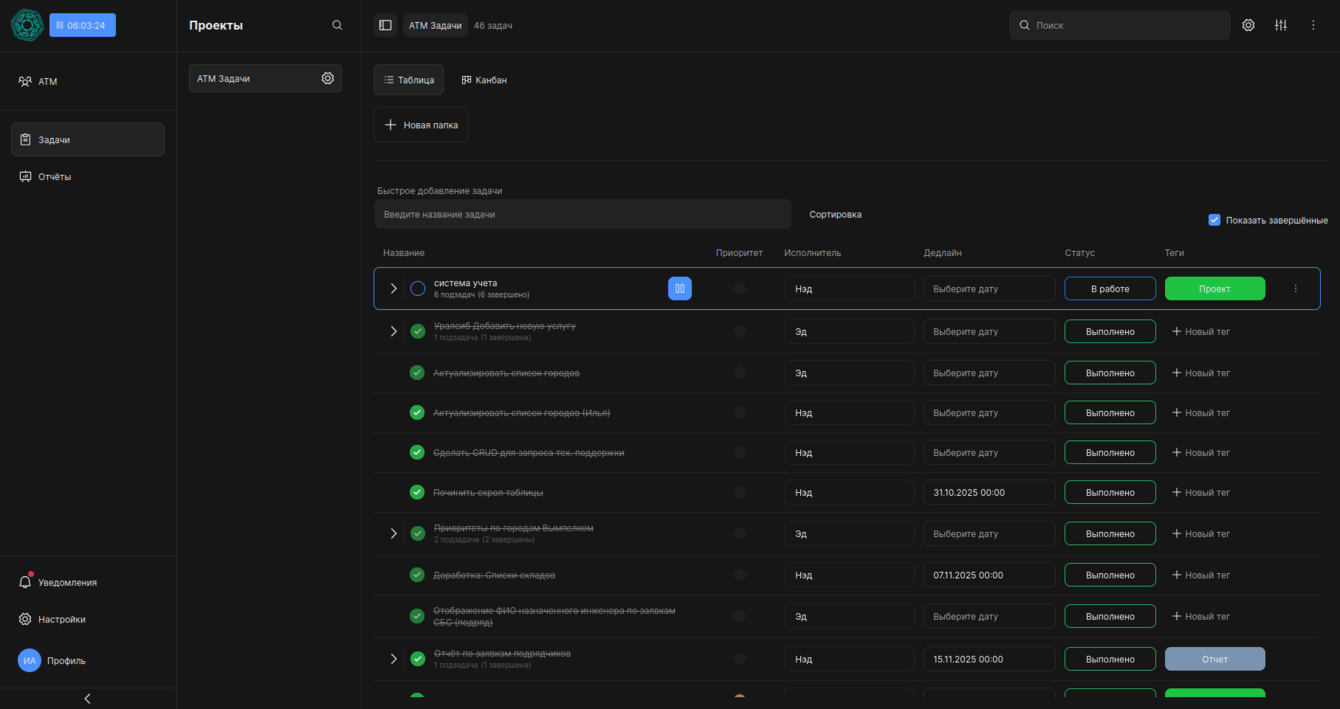Add Новый тег to Доработка: Списки складов
Image resolution: width=1340 pixels, height=709 pixels.
[1201, 575]
